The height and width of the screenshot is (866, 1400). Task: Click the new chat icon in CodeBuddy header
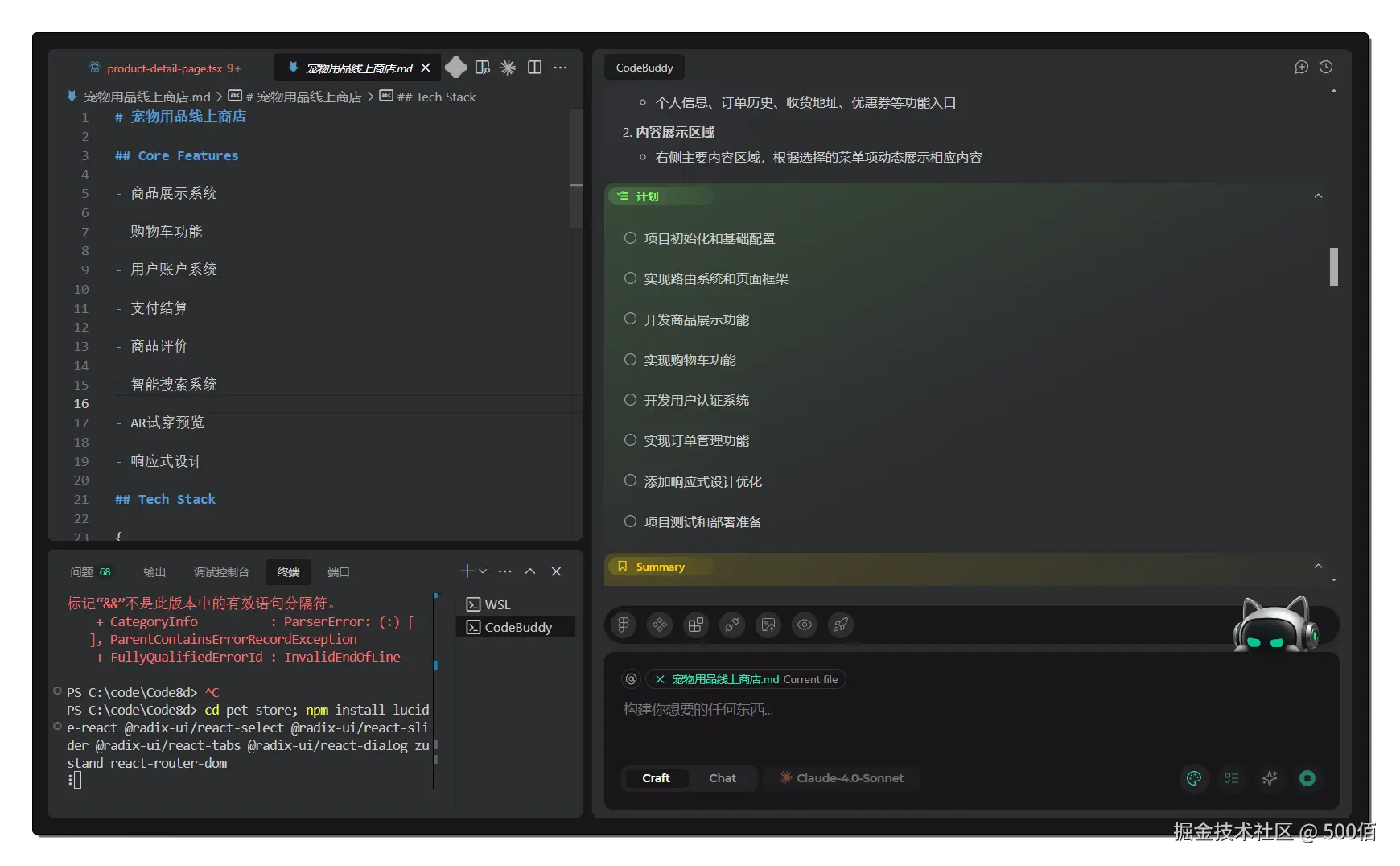1301,68
